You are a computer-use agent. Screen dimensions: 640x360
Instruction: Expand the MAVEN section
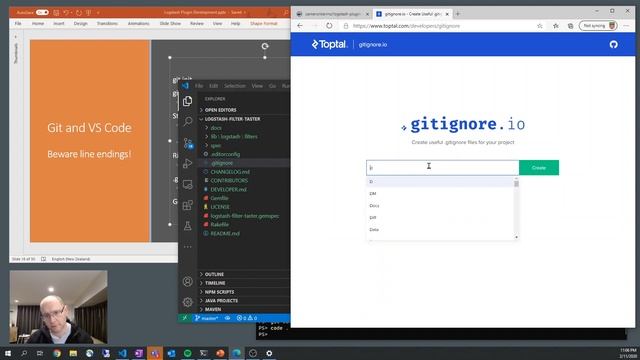point(213,309)
